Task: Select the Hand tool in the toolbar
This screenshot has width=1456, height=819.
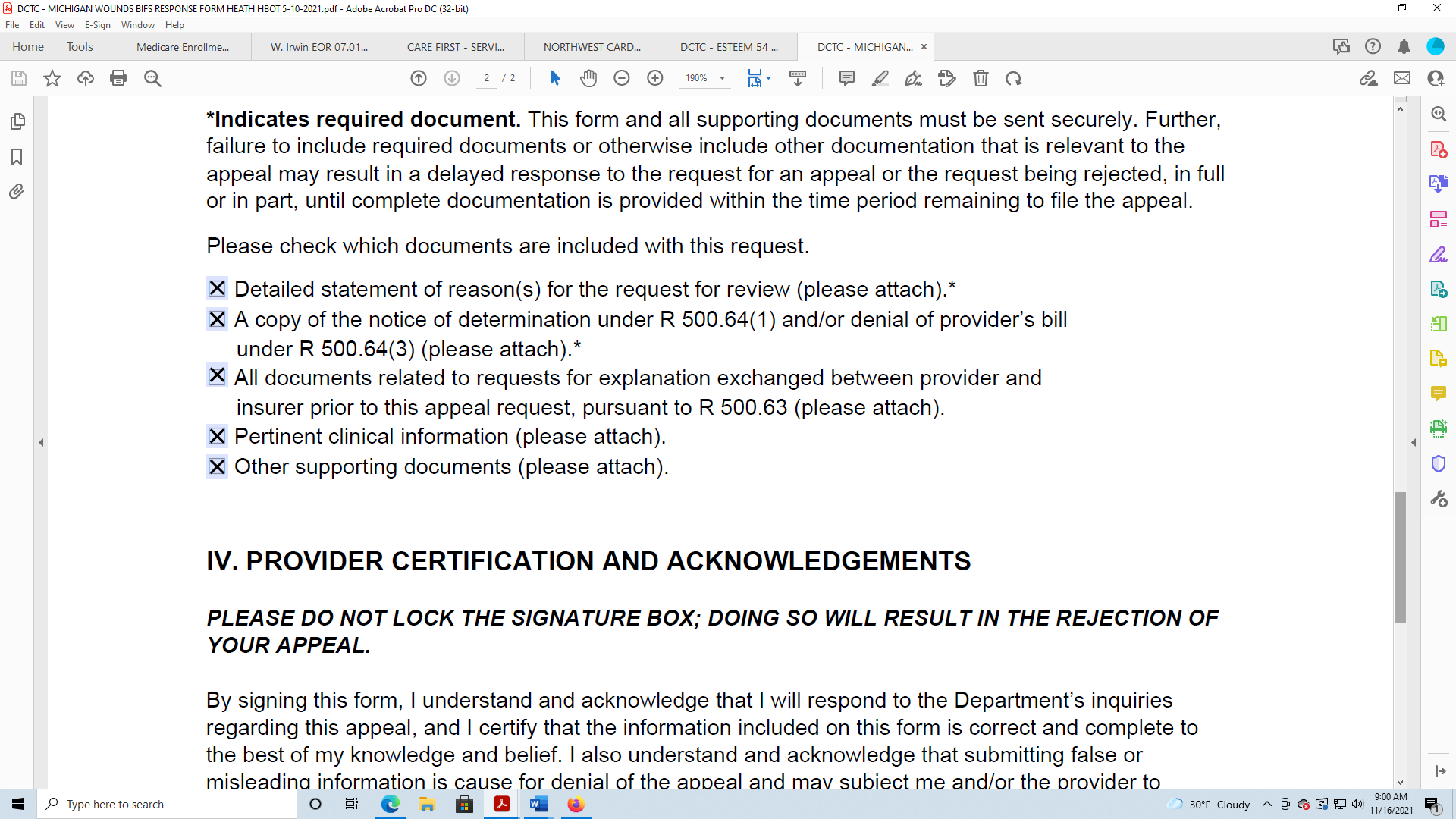Action: click(x=589, y=78)
